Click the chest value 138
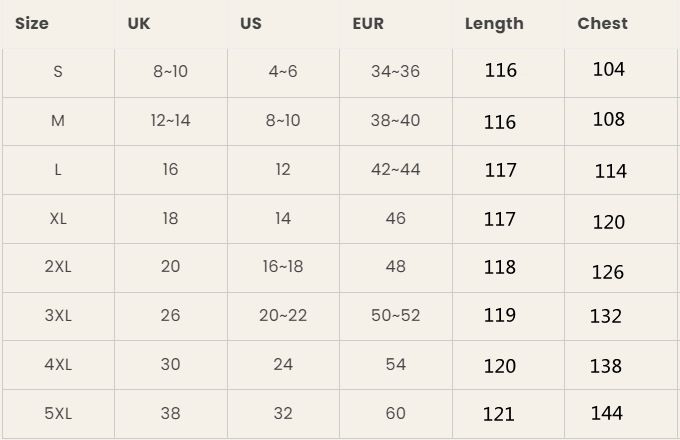Viewport: 680px width, 440px height. click(x=606, y=366)
